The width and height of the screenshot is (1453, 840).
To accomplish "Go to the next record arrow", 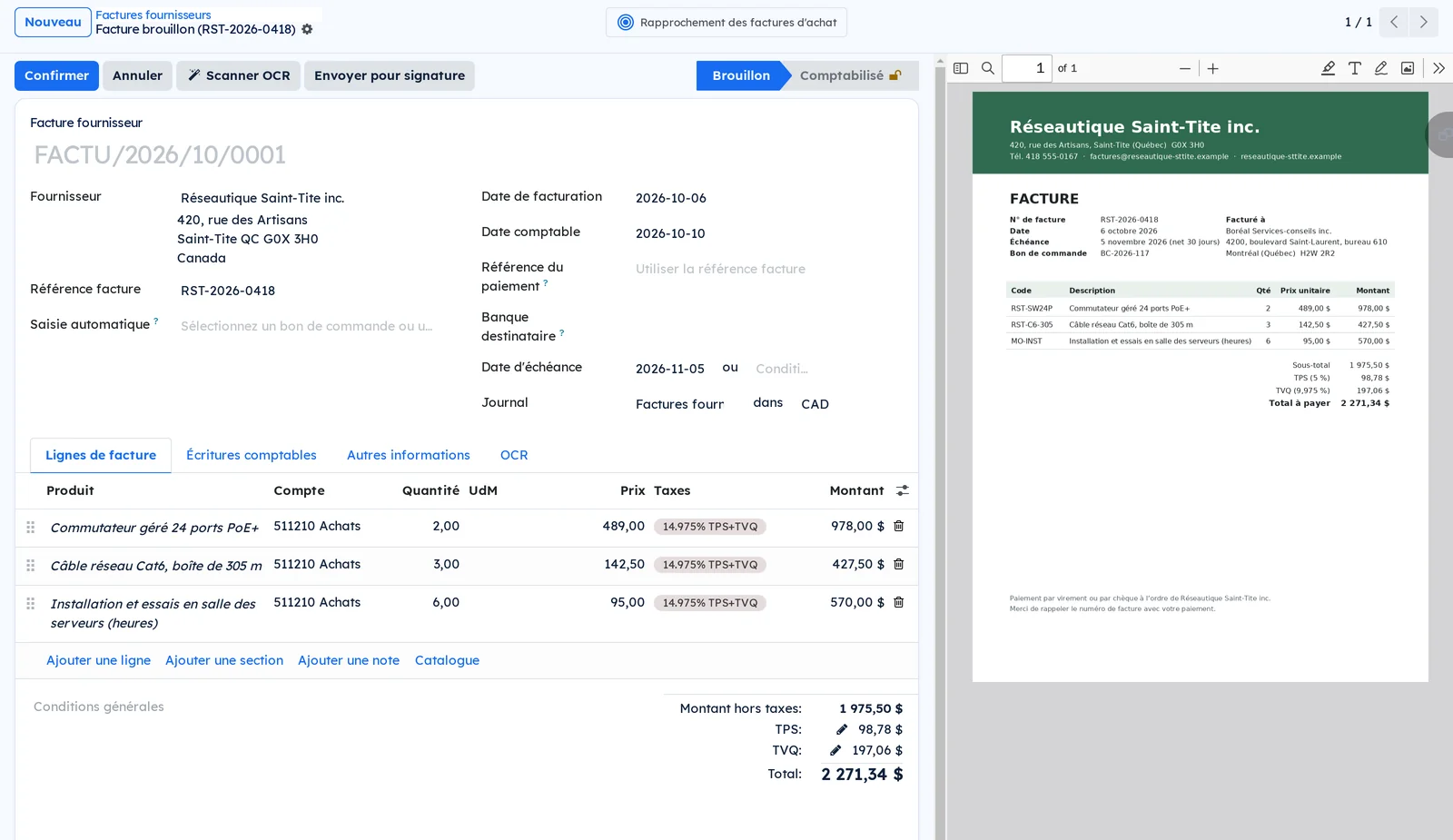I will (1423, 22).
